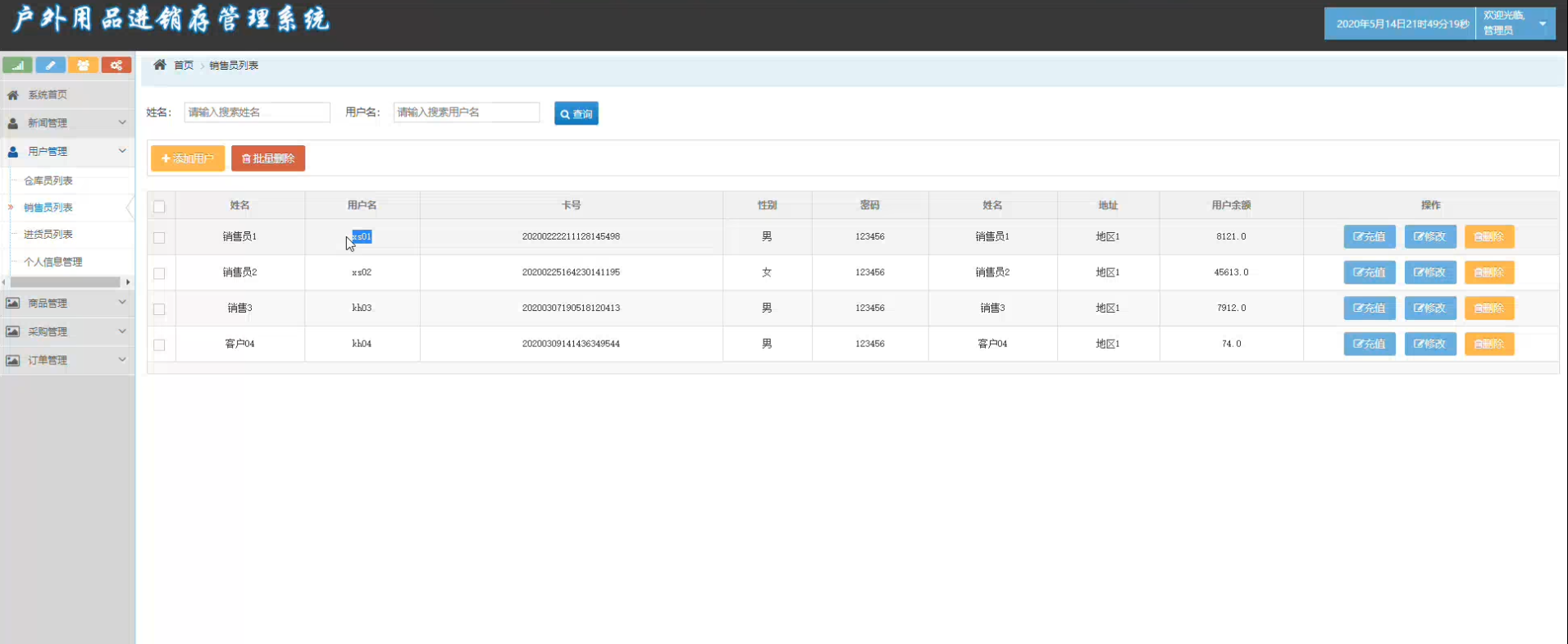This screenshot has height=644, width=1568.
Task: Open 仓库员列表 in the sidebar
Action: 48,180
